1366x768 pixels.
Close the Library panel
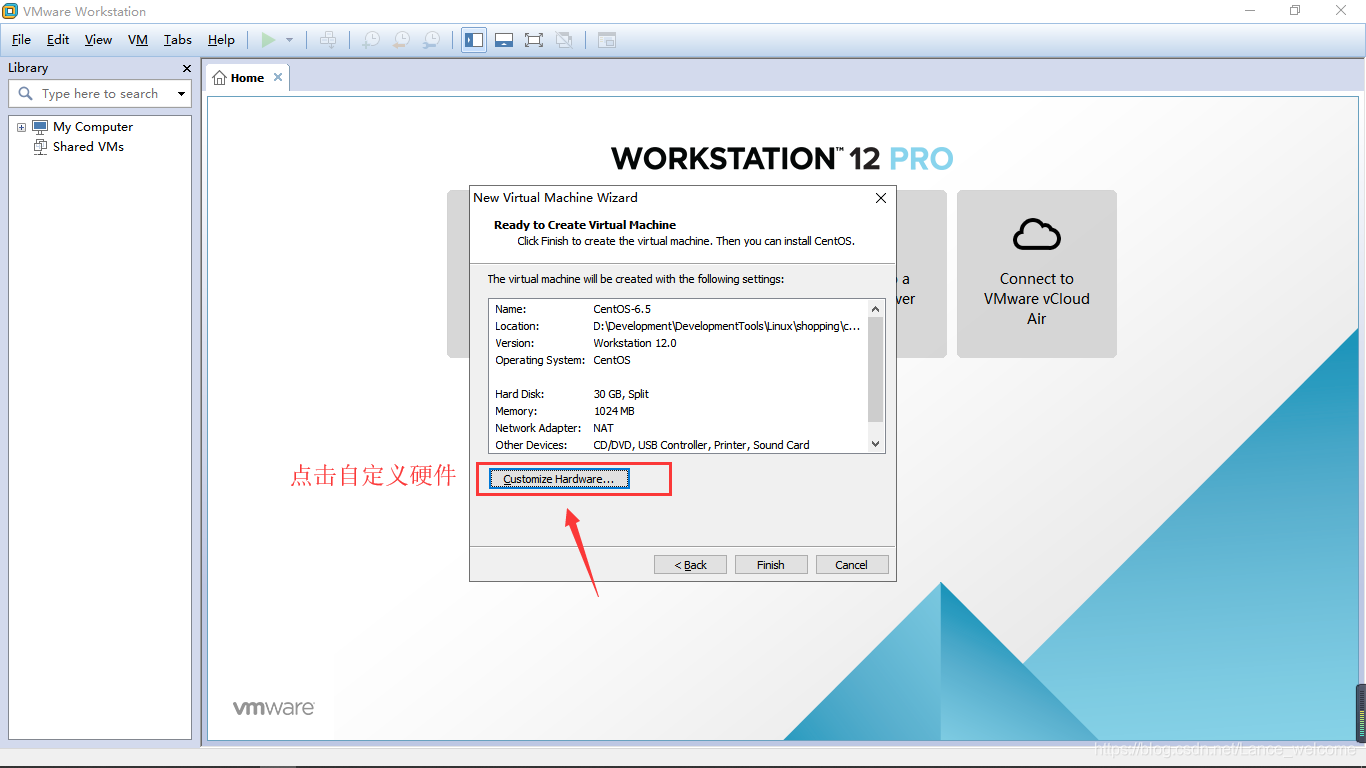click(x=186, y=68)
